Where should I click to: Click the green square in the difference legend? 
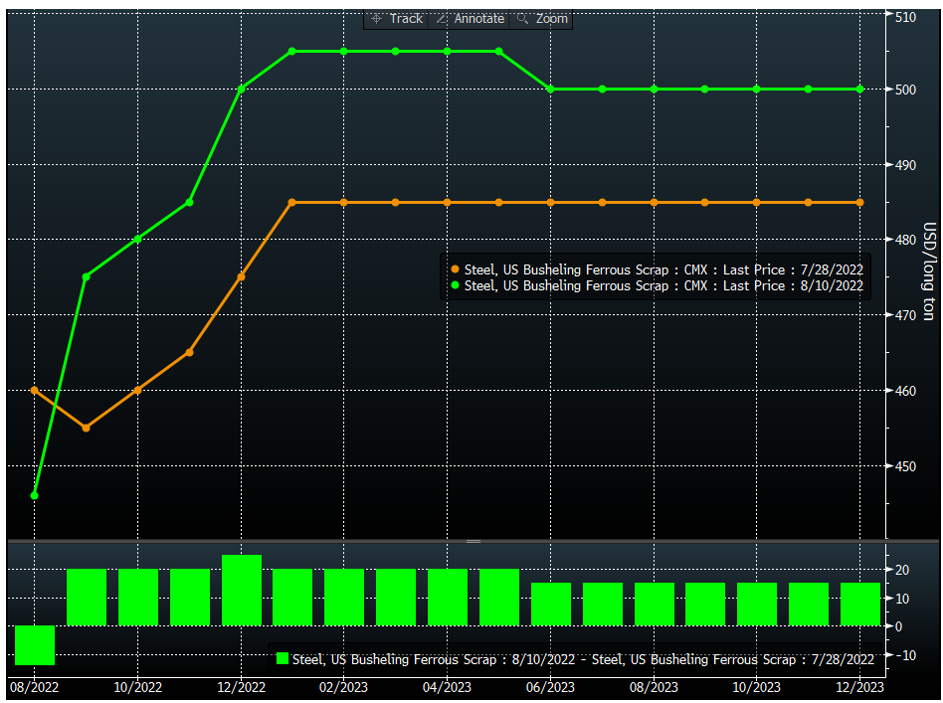click(282, 659)
